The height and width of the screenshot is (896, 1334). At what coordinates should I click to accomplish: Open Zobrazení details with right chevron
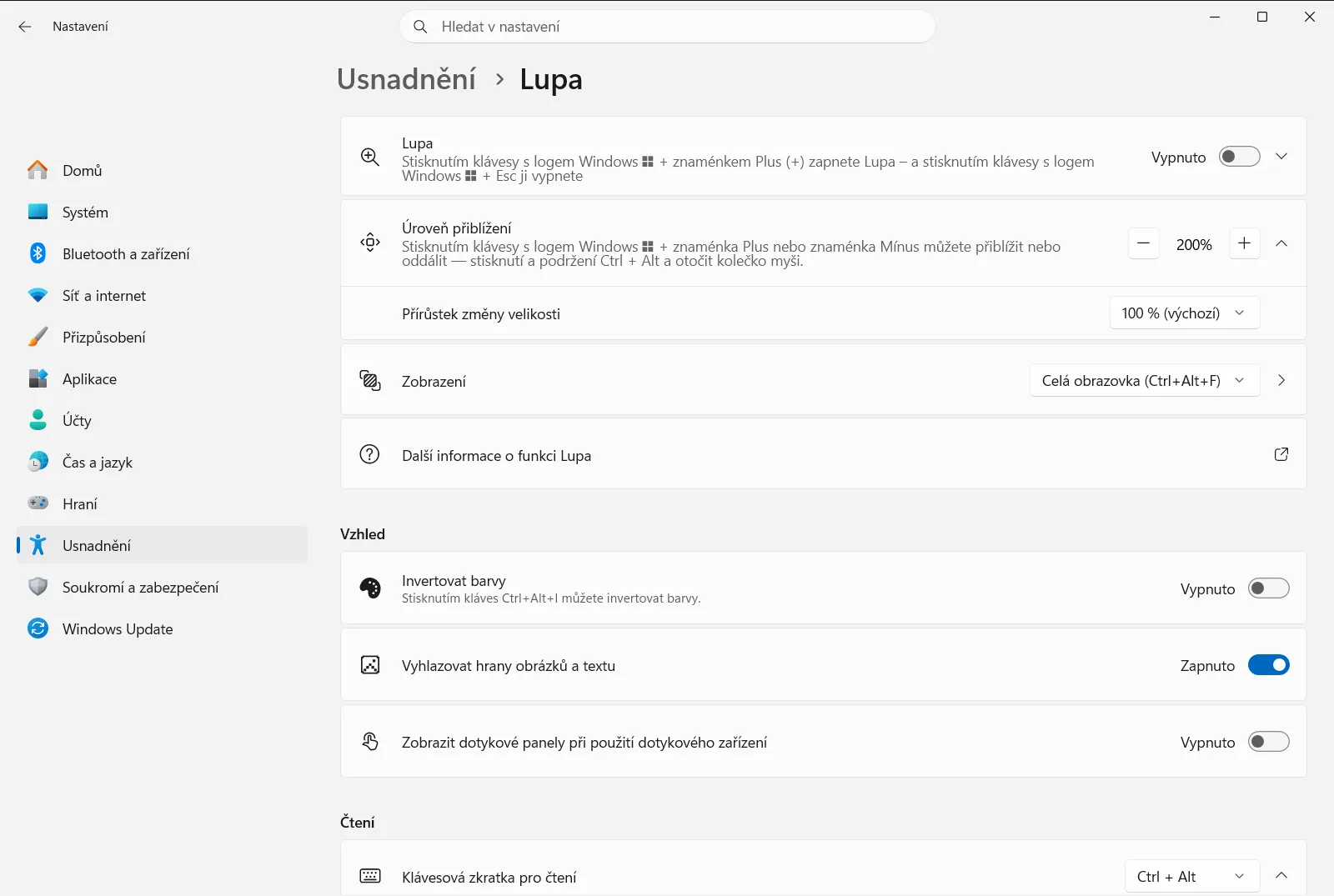[x=1281, y=380]
